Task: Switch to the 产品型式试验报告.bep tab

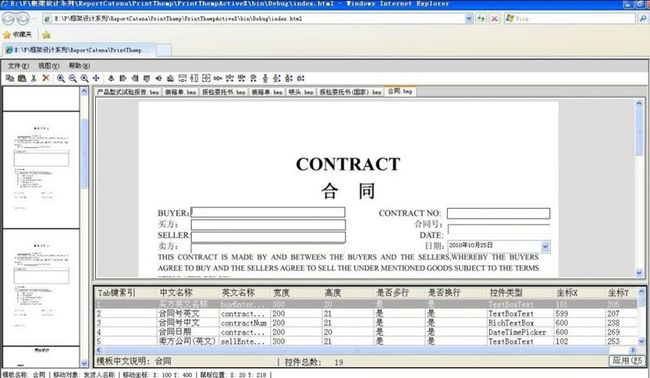Action: (x=128, y=92)
